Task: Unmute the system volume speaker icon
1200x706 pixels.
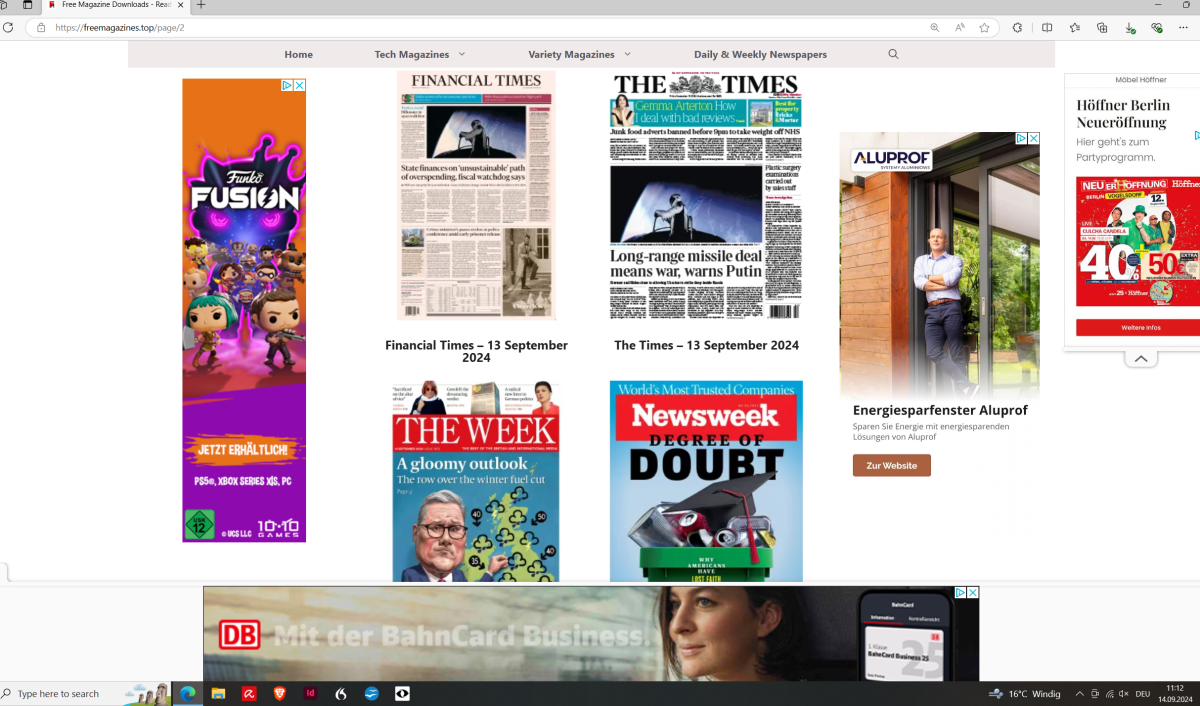Action: point(1125,694)
